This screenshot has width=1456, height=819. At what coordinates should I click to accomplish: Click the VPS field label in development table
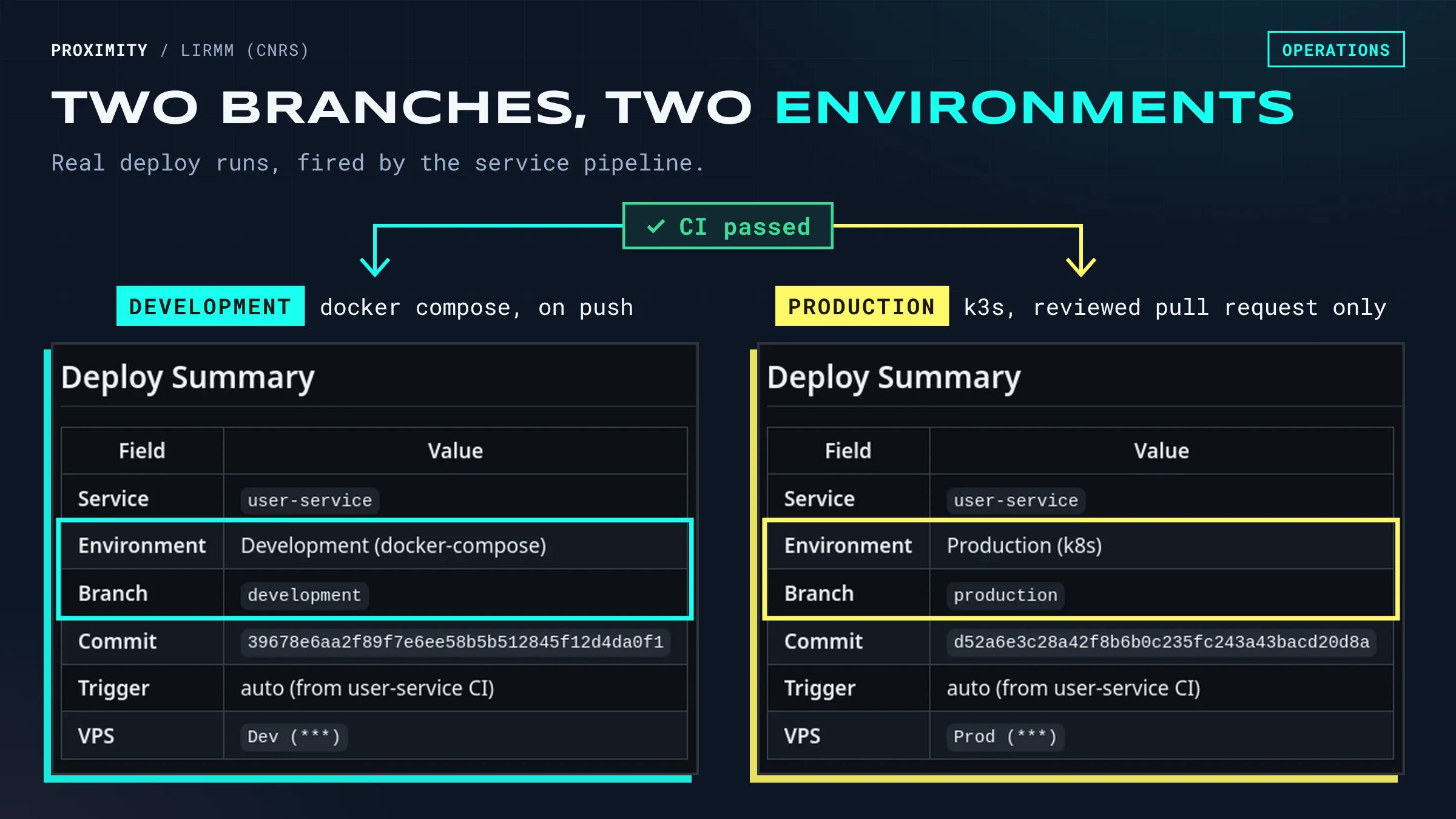click(96, 736)
